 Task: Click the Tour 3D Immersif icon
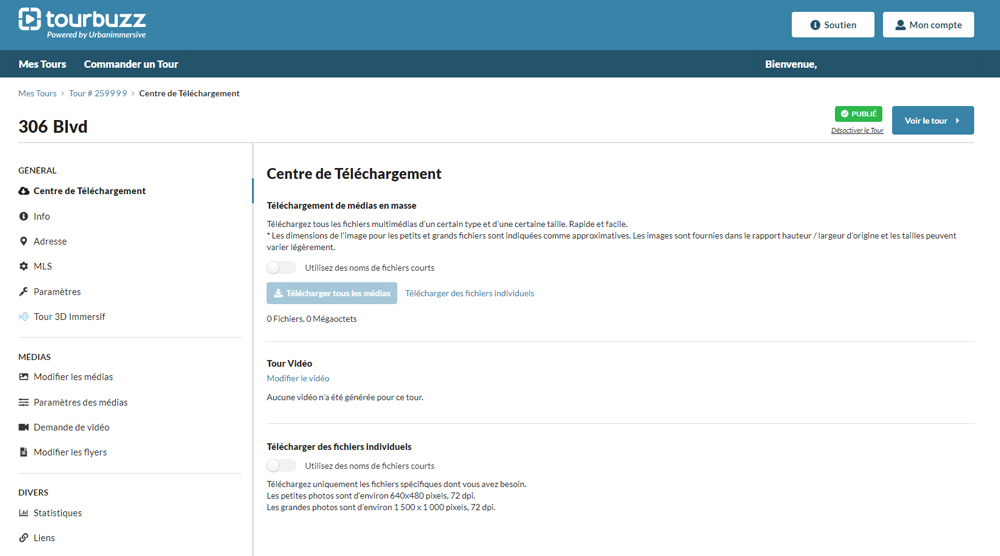point(24,317)
